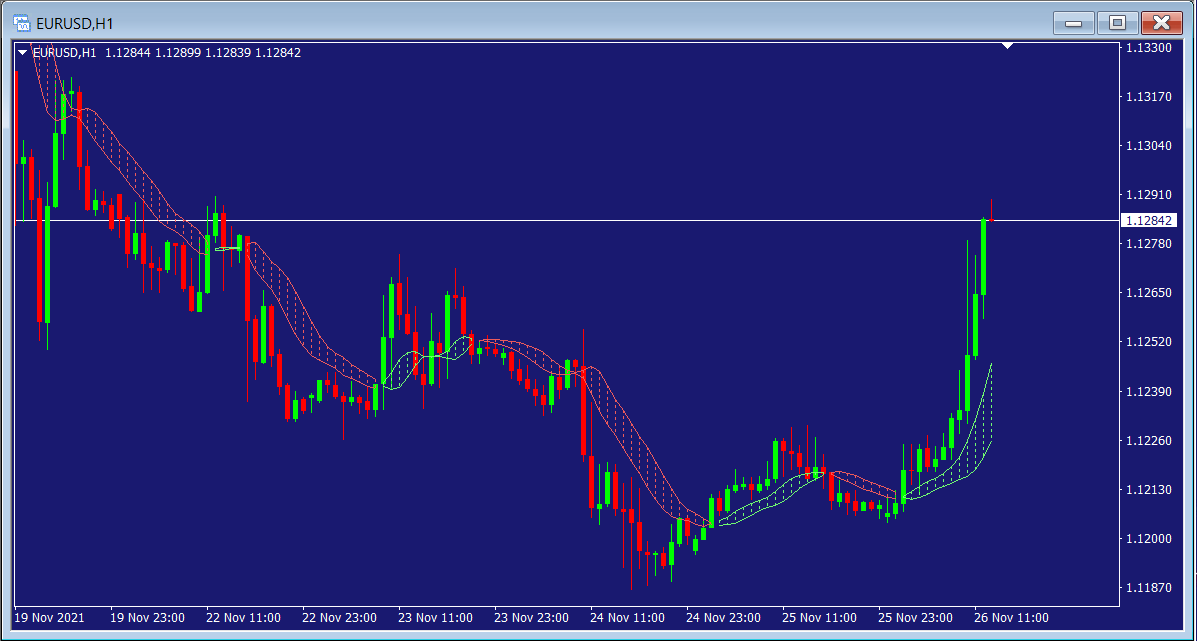Click the EURUSD,H1 title bar text
Viewport: 1197px width, 641px height.
(x=74, y=22)
